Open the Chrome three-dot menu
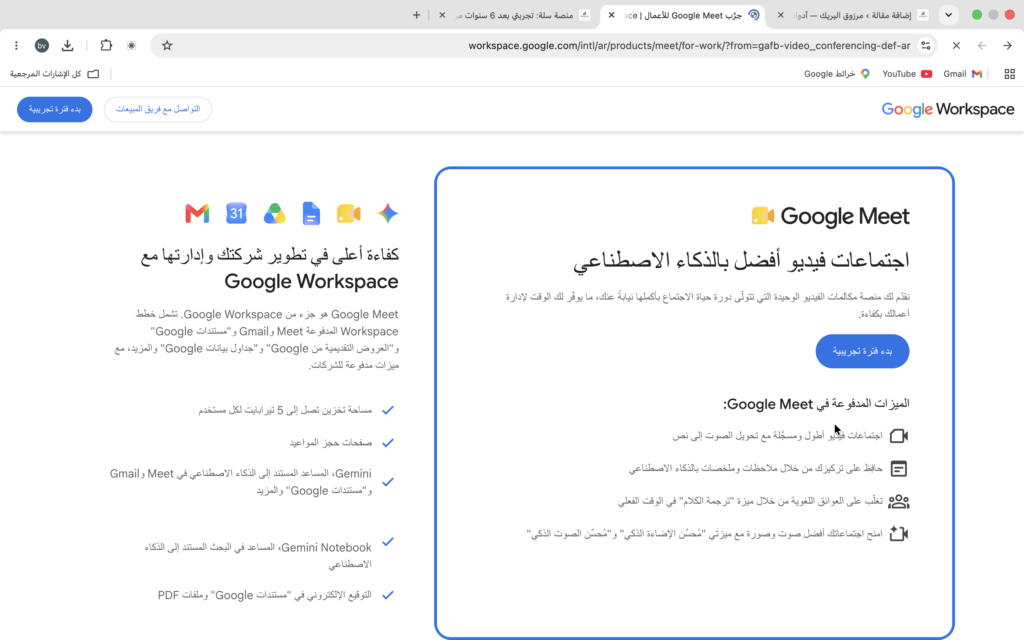The height and width of the screenshot is (640, 1024). pyautogui.click(x=16, y=46)
